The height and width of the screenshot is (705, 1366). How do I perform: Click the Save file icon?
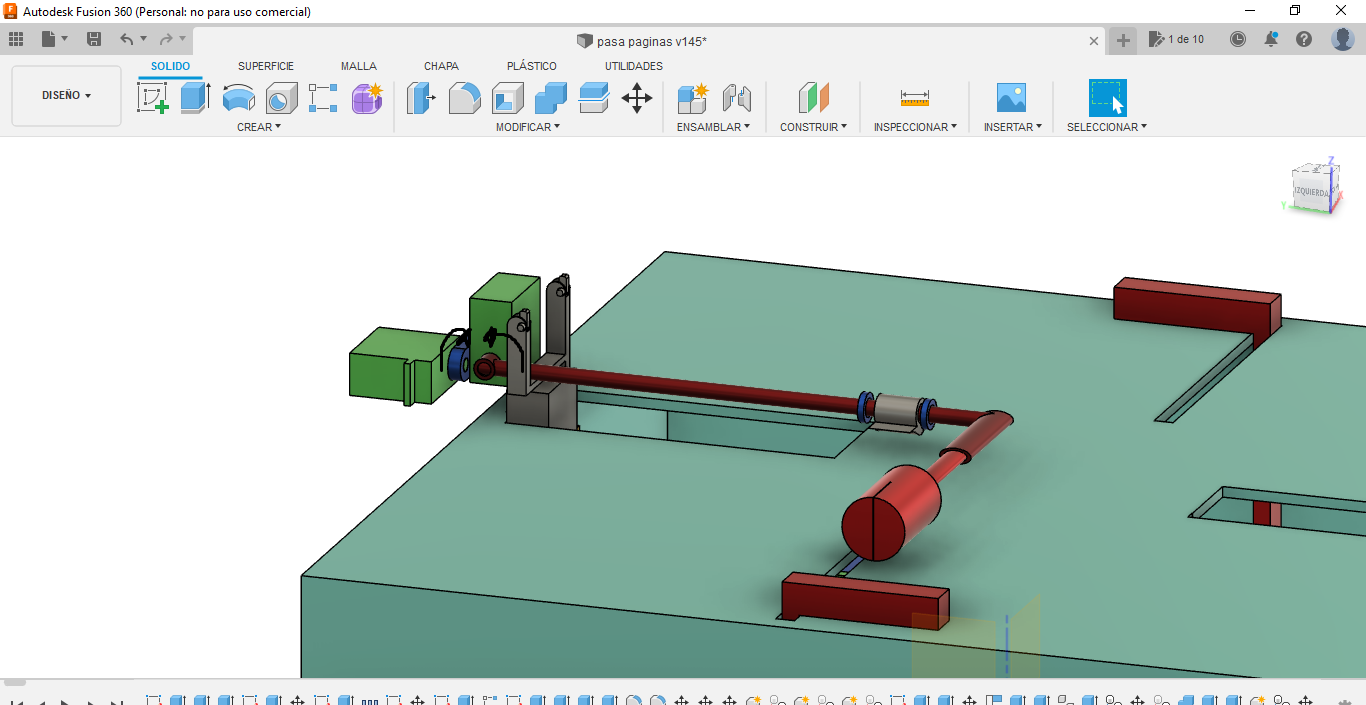[94, 39]
